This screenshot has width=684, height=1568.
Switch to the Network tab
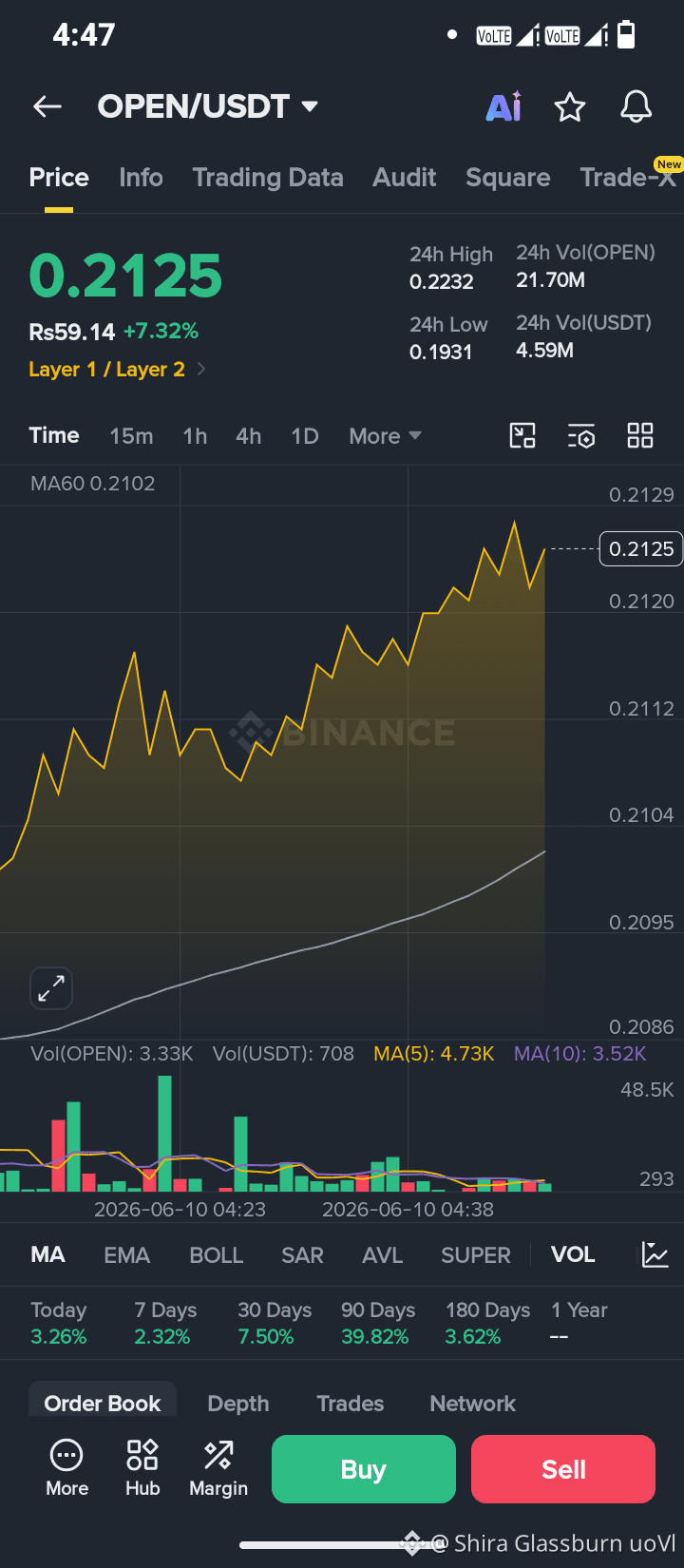(x=473, y=1404)
